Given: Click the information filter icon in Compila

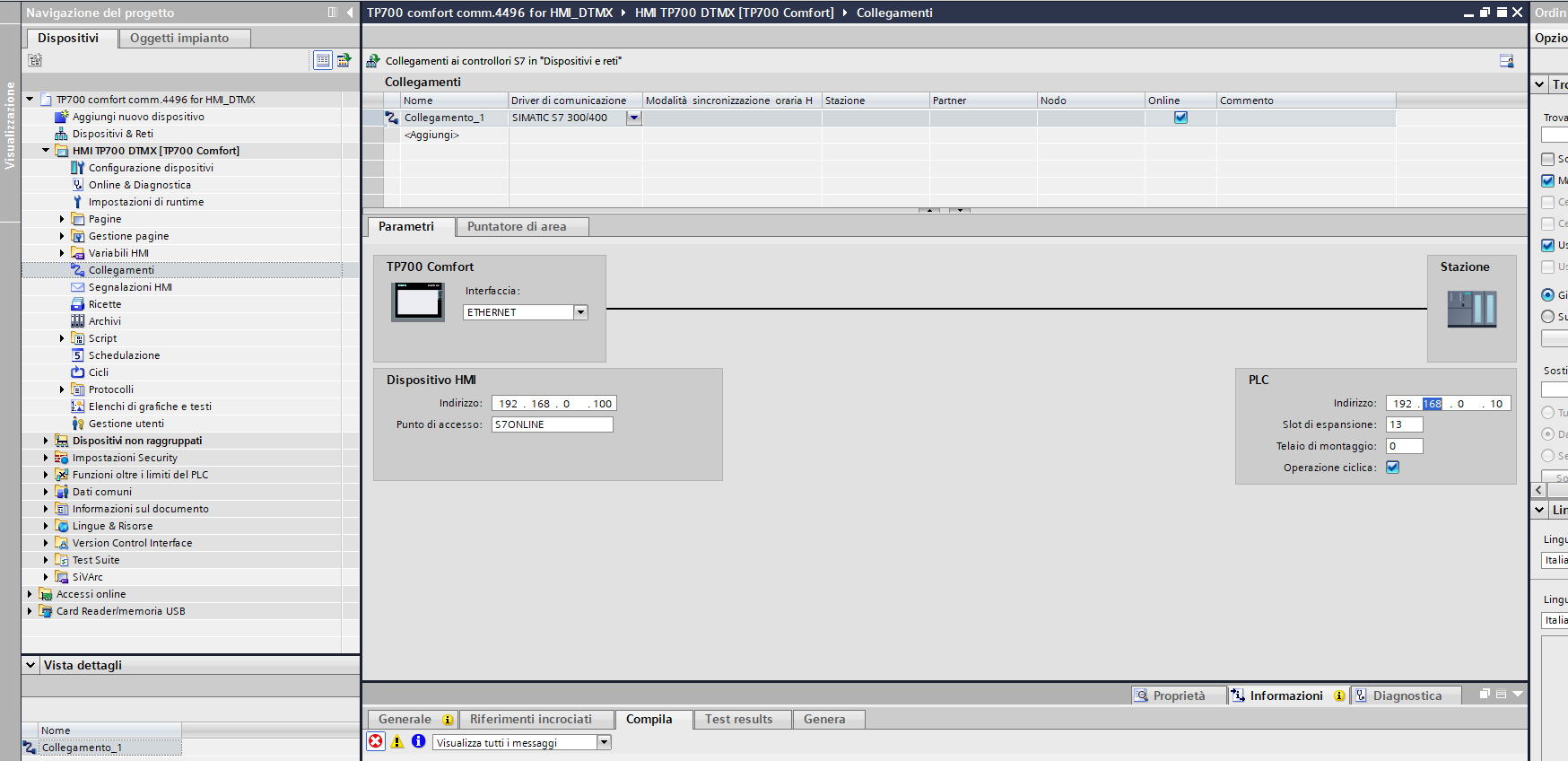Looking at the screenshot, I should [x=418, y=741].
